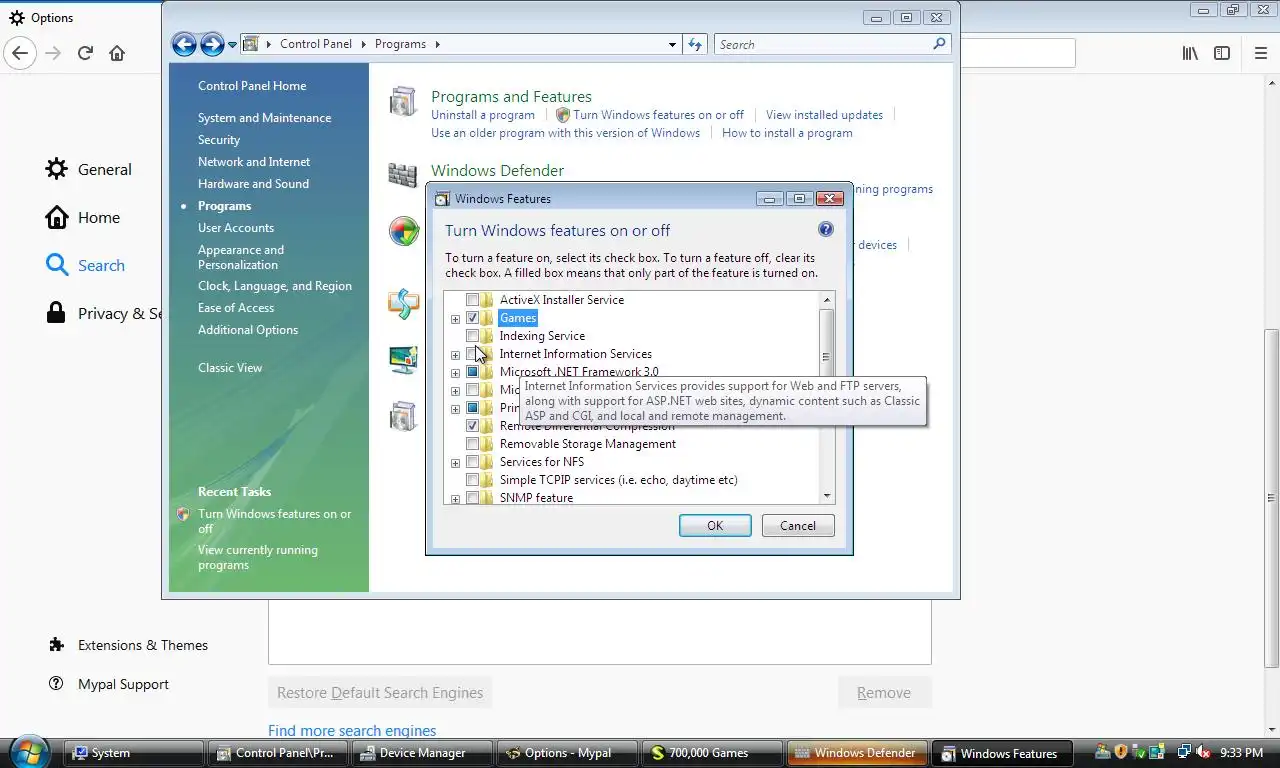Uncheck the Remote Differential Compression checkbox
Screen dimensions: 1280x768
click(472, 426)
